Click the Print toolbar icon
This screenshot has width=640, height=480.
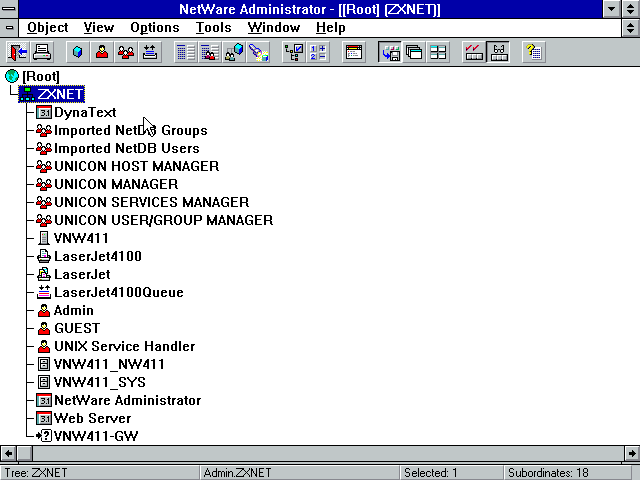[x=42, y=52]
